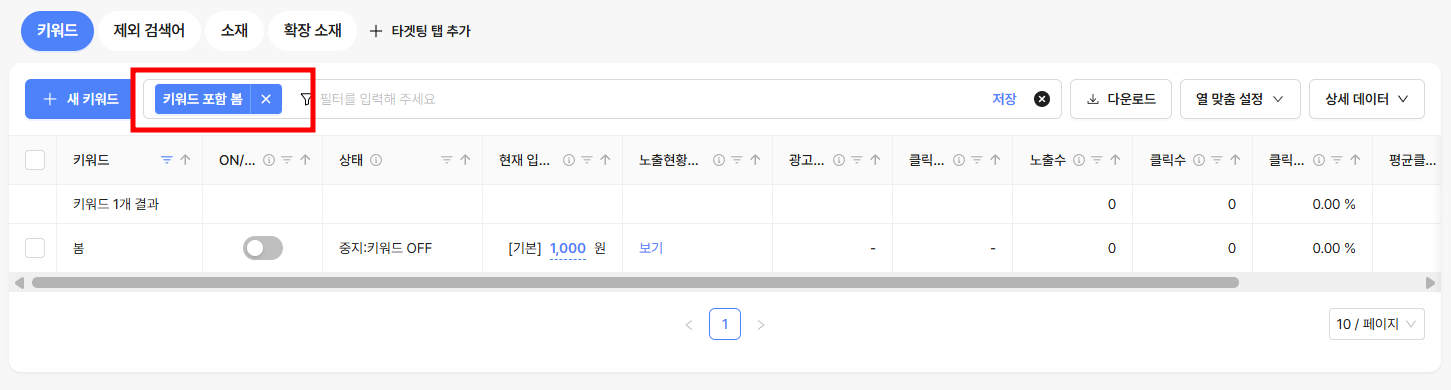Open the 제외 검색어 tab
1451x390 pixels.
click(149, 31)
